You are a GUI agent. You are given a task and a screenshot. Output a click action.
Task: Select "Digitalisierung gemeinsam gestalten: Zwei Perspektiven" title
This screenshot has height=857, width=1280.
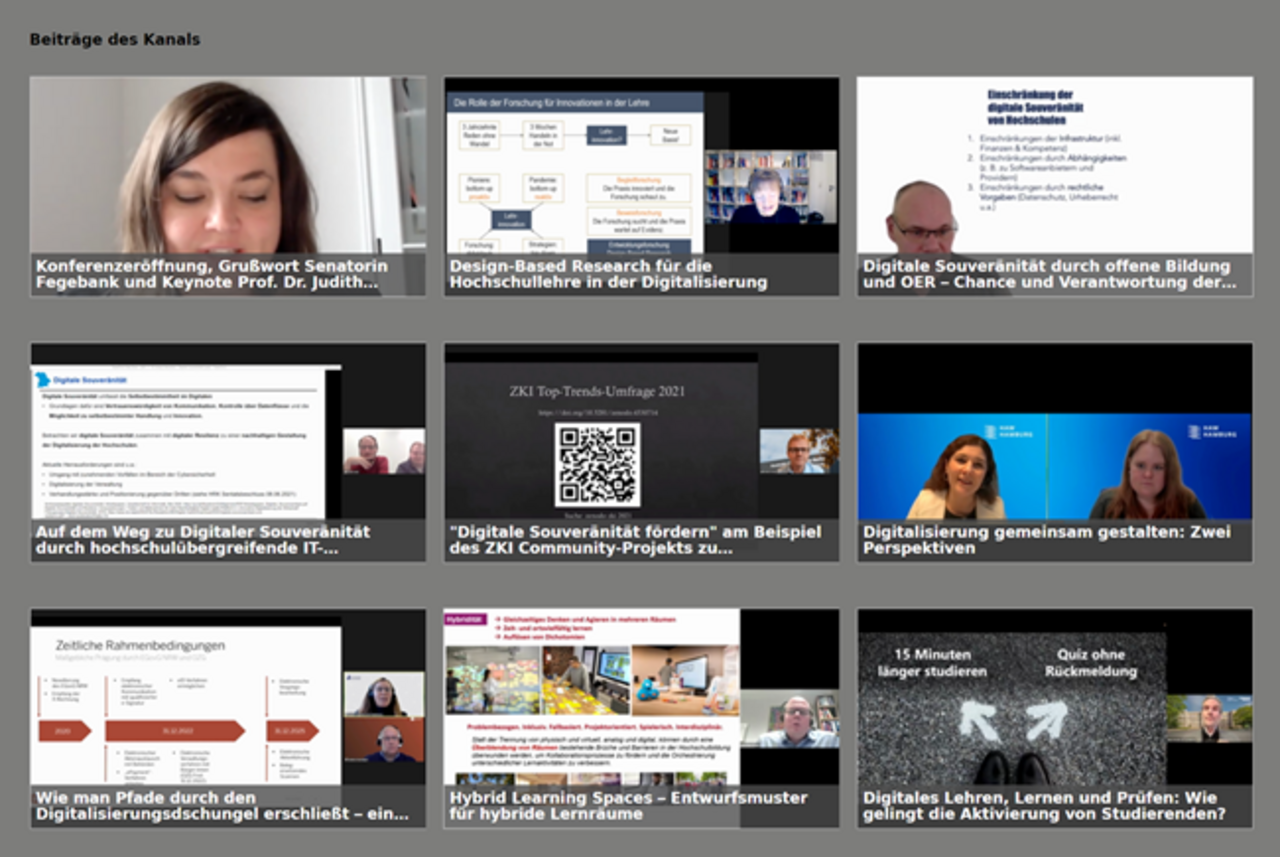[1047, 540]
